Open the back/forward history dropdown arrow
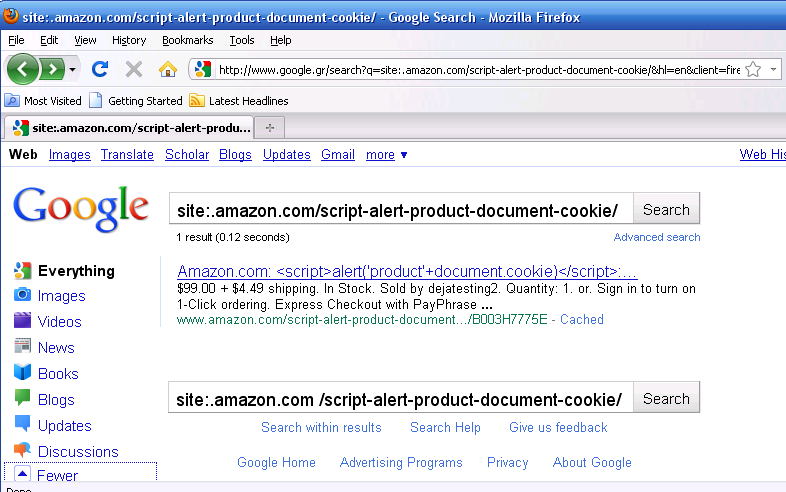This screenshot has height=492, width=786. [x=73, y=69]
